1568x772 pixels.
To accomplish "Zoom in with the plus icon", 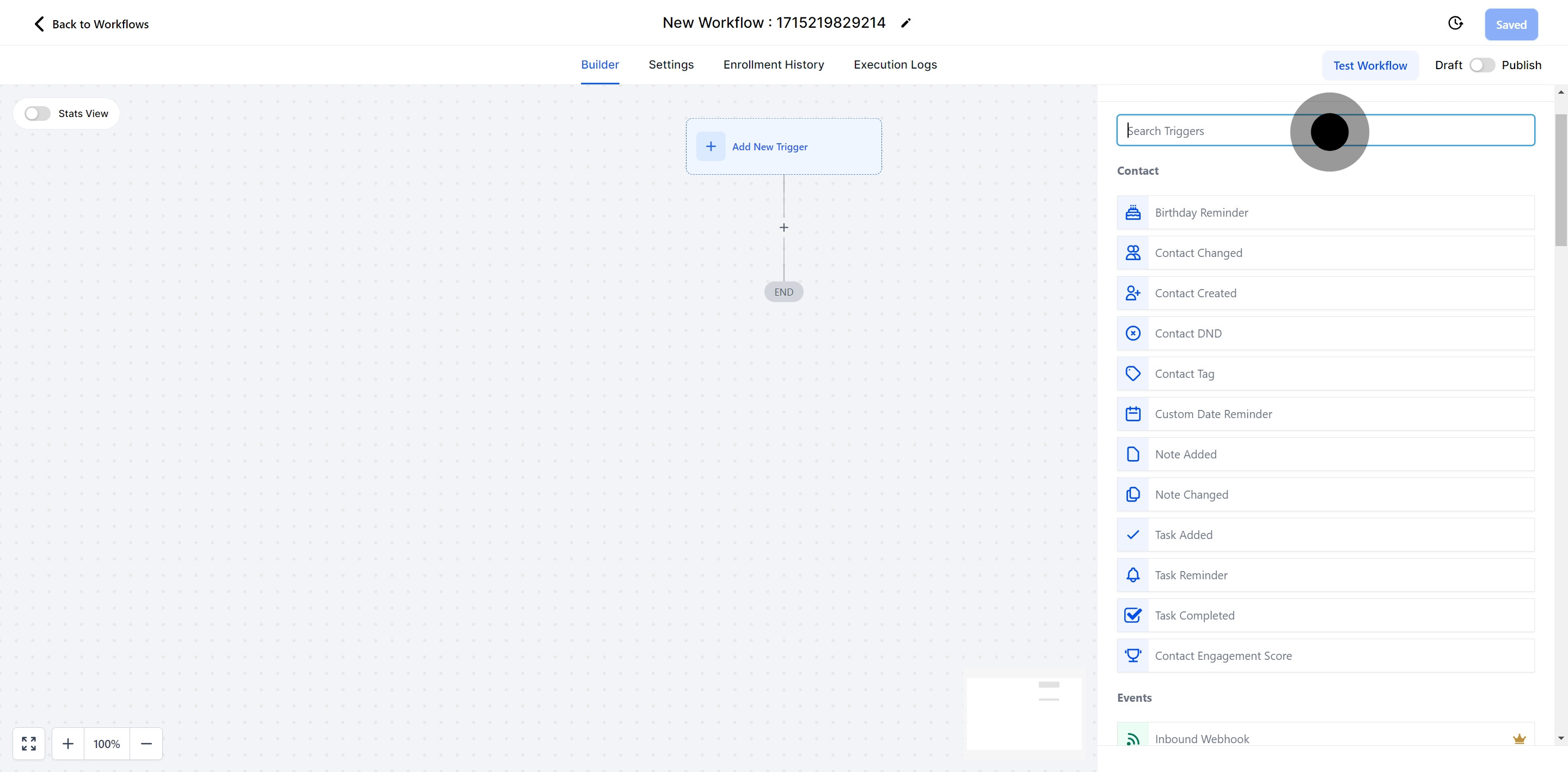I will pos(68,743).
